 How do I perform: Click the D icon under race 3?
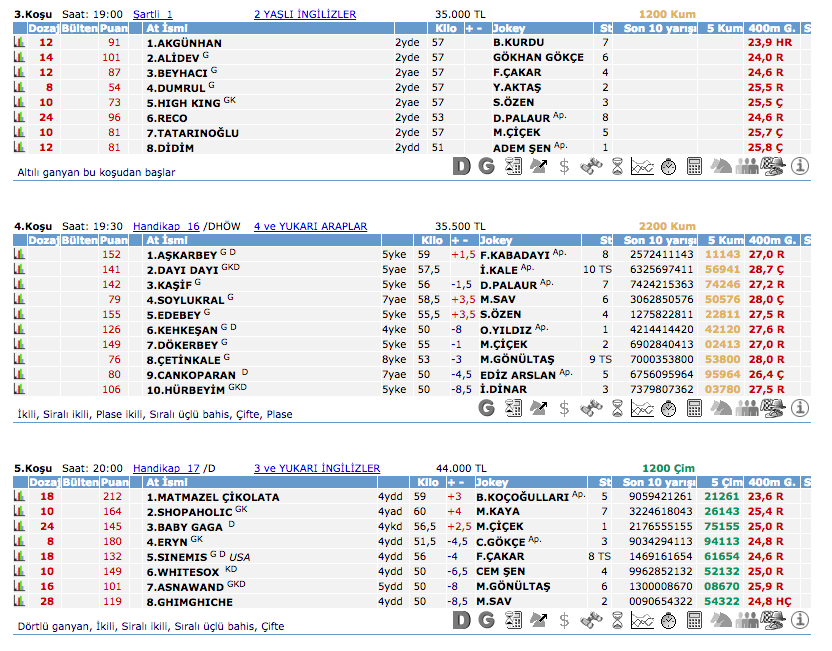click(x=461, y=166)
